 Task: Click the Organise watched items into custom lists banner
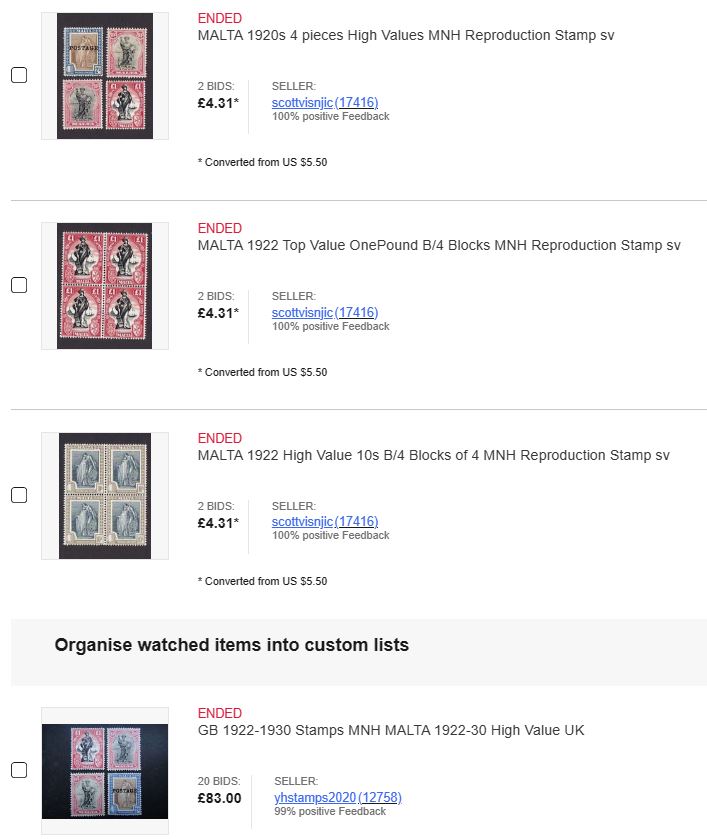click(359, 652)
